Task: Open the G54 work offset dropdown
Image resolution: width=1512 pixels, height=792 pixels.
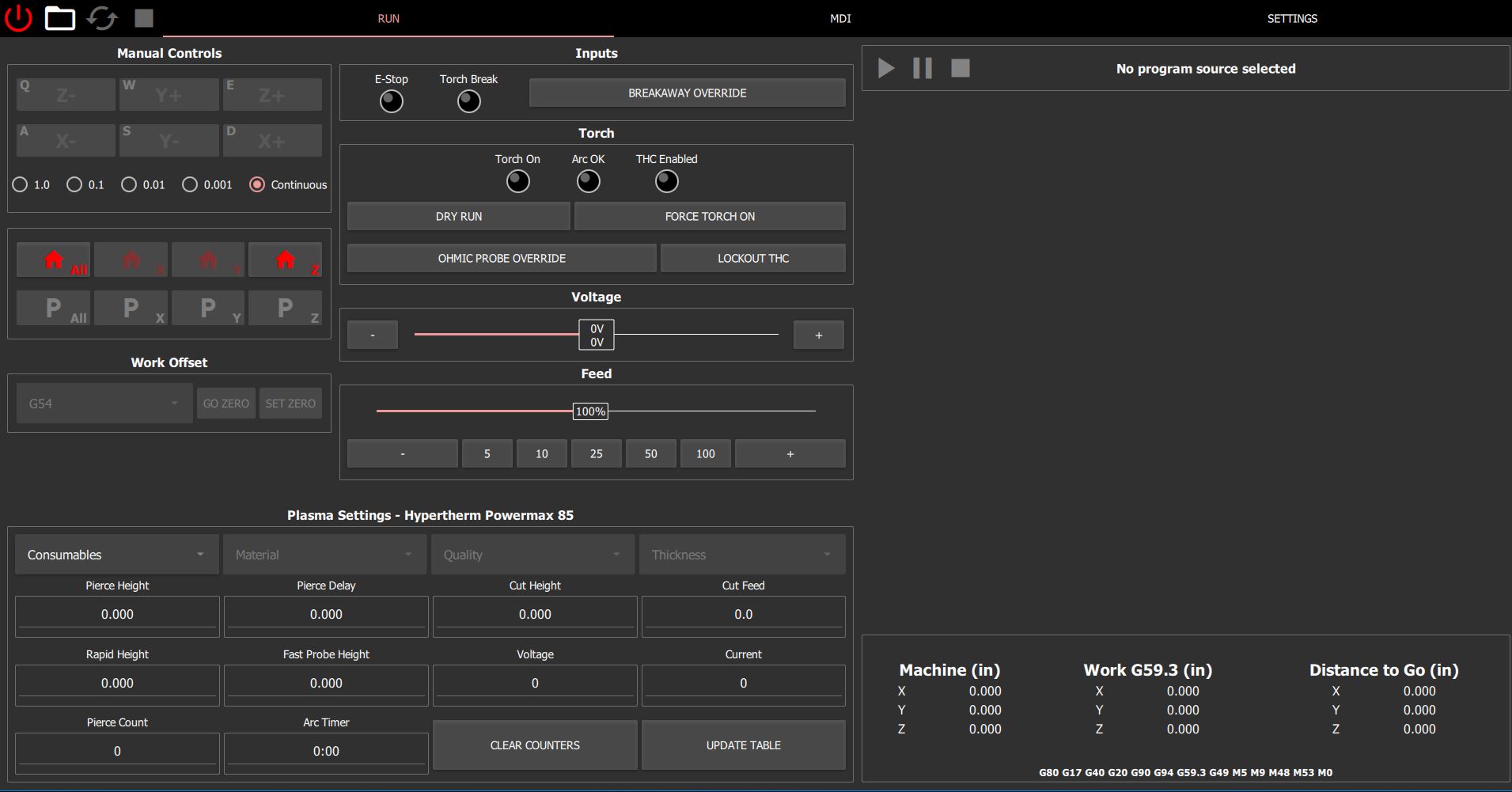Action: tap(104, 403)
